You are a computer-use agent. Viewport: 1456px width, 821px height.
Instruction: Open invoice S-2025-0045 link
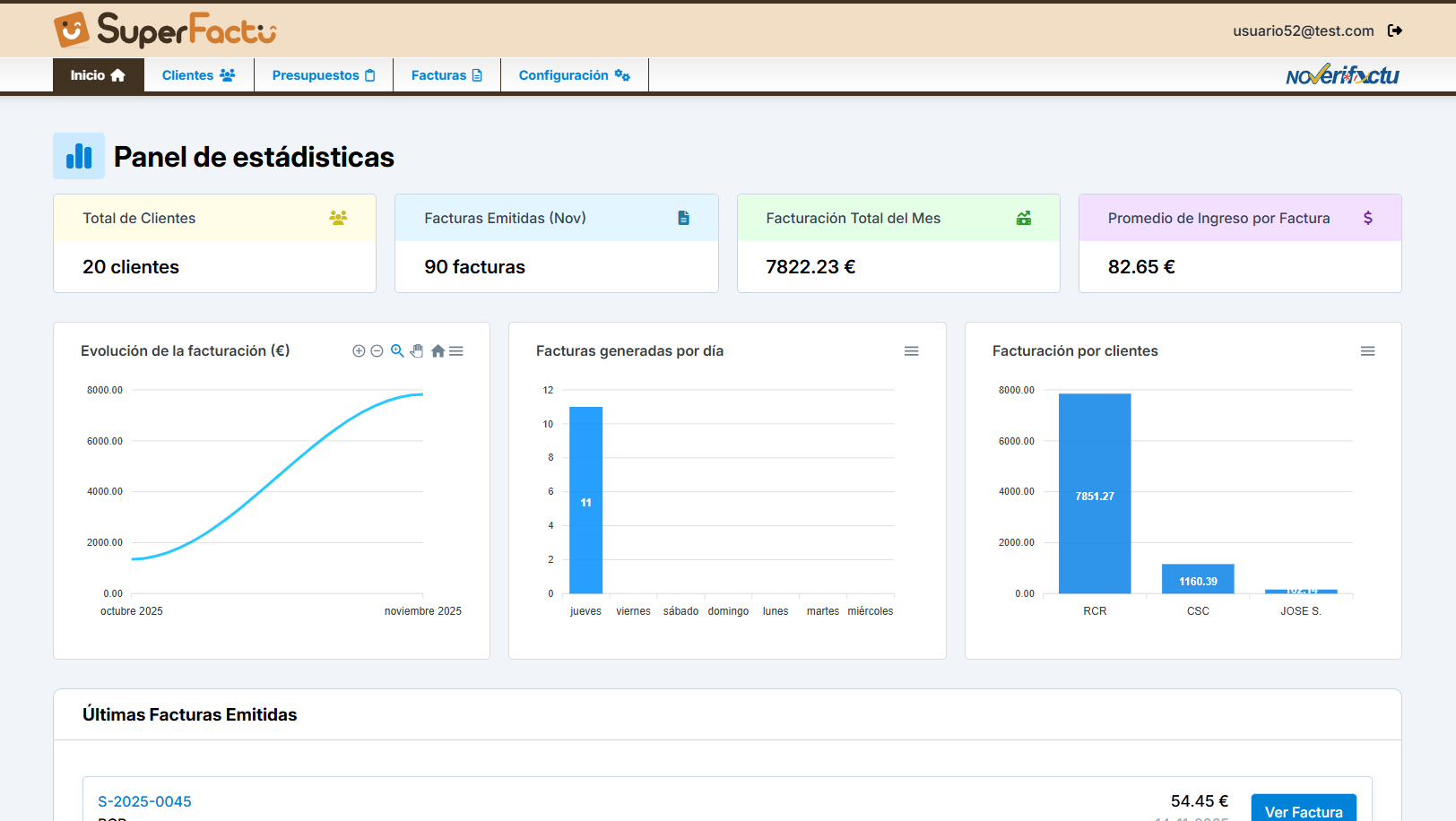coord(144,801)
